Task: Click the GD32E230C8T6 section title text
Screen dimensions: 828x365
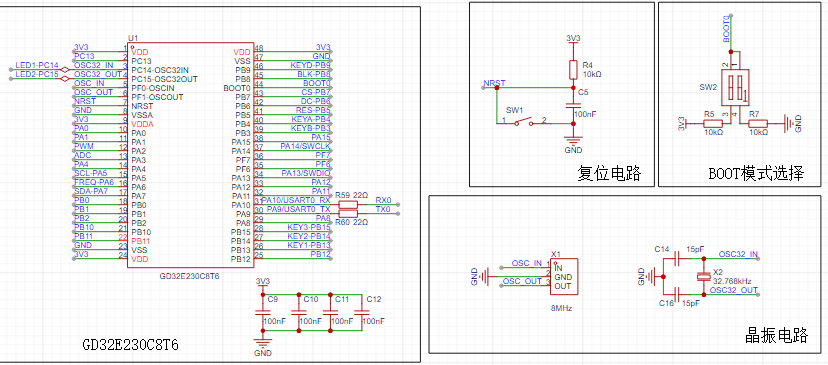Action: [x=130, y=345]
